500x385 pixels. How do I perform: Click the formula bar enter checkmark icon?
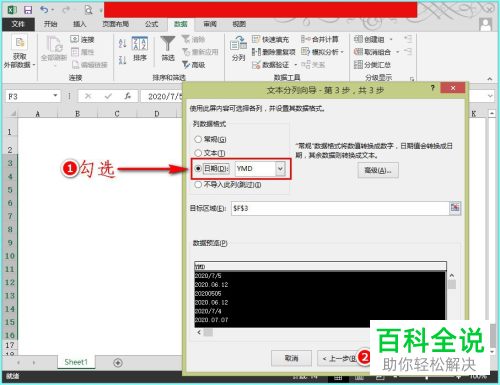[108, 96]
